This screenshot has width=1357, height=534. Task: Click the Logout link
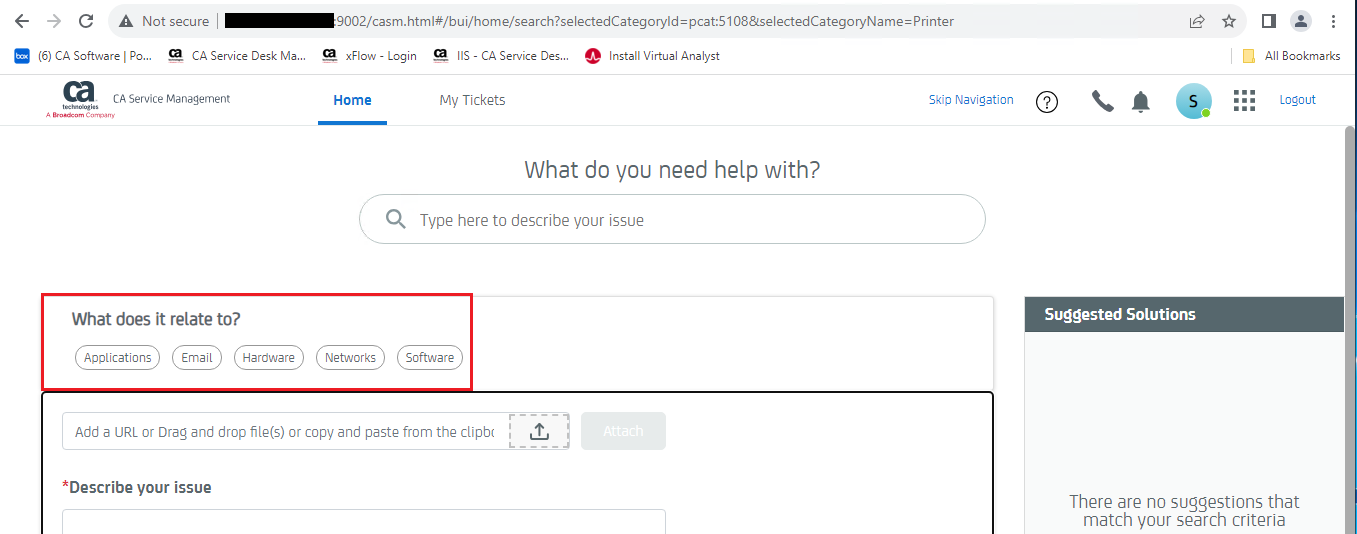click(1298, 100)
